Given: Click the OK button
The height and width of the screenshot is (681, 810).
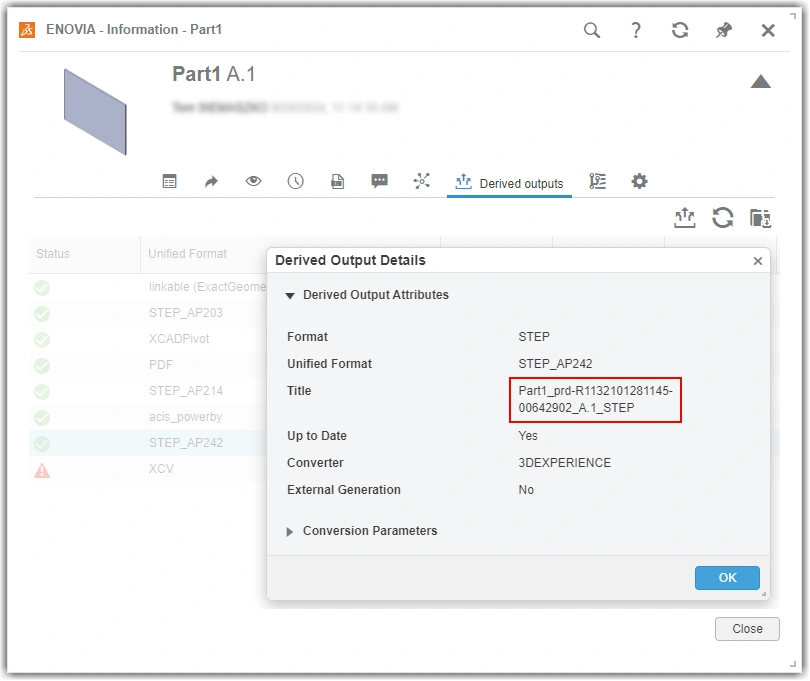Looking at the screenshot, I should point(727,578).
